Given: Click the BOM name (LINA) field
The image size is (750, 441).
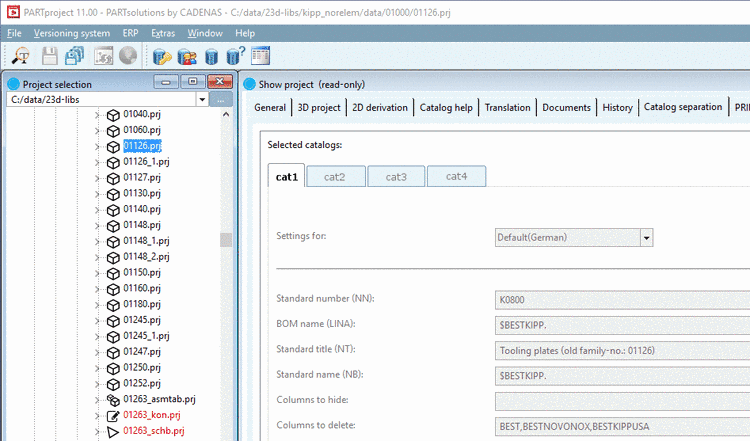Looking at the screenshot, I should click(622, 325).
